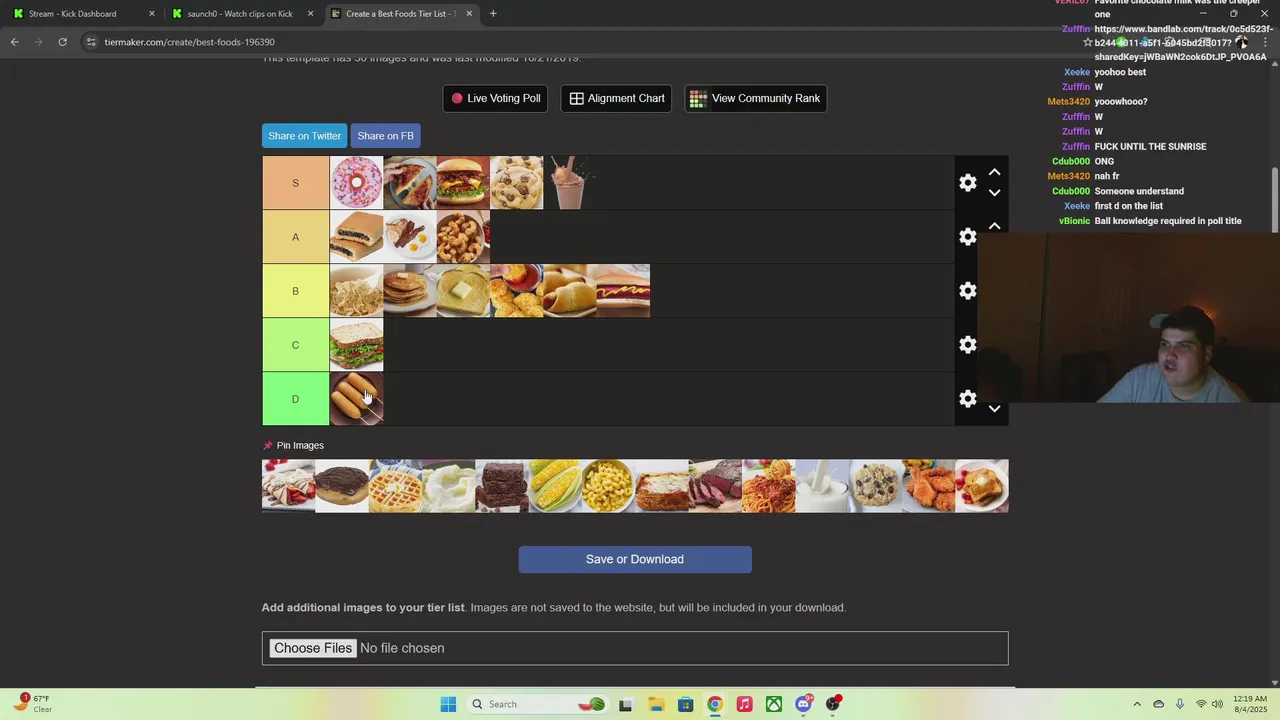The image size is (1280, 720).
Task: Select the pigs in a blanket image
Action: point(570,291)
